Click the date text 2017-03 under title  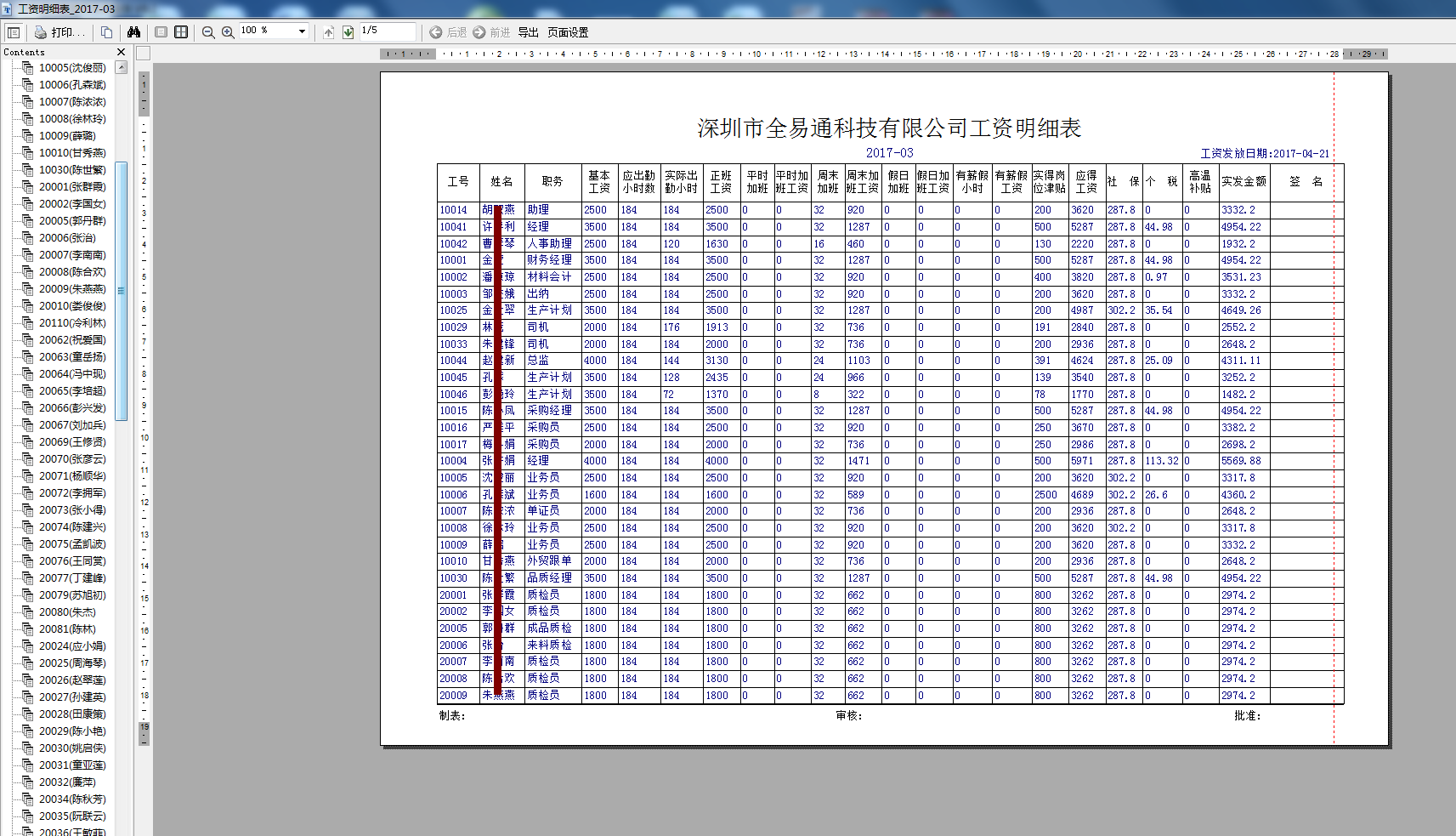click(x=889, y=153)
